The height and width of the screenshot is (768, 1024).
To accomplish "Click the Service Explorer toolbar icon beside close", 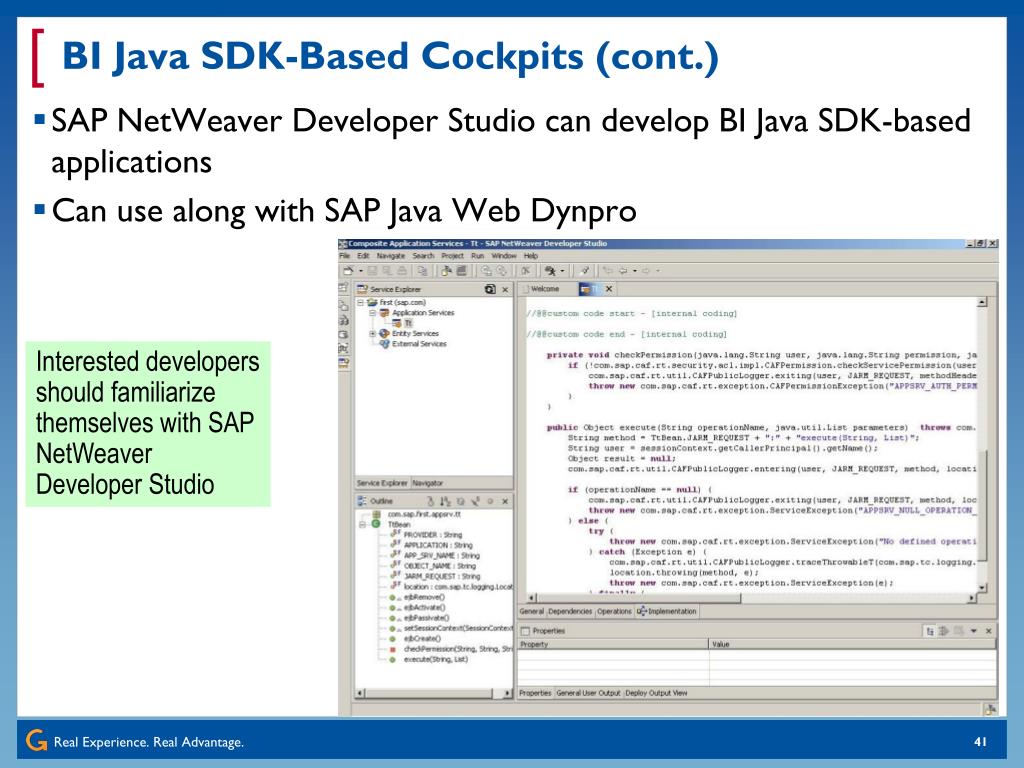I will point(490,289).
